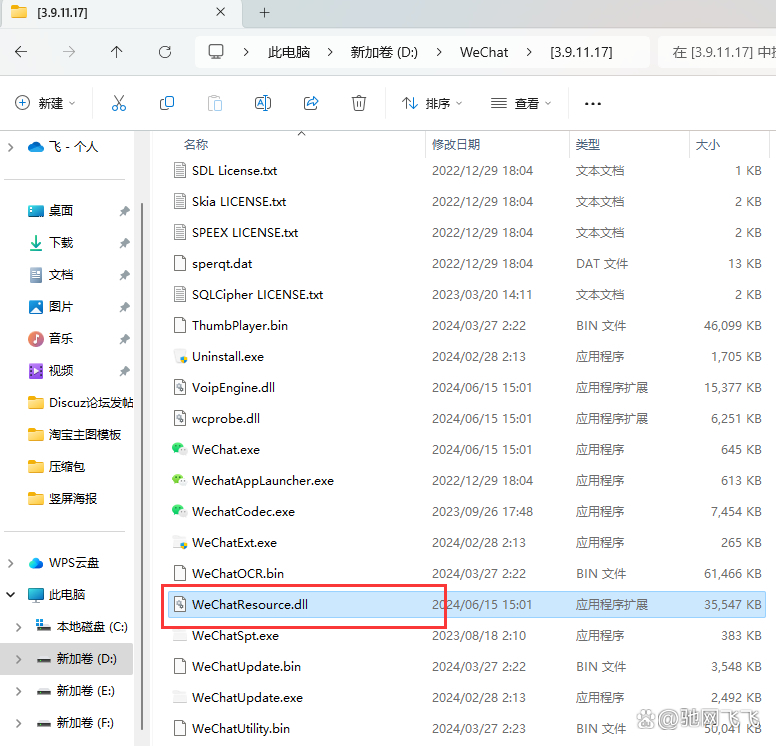Open the 查看 view dropdown
776x746 pixels.
[521, 103]
